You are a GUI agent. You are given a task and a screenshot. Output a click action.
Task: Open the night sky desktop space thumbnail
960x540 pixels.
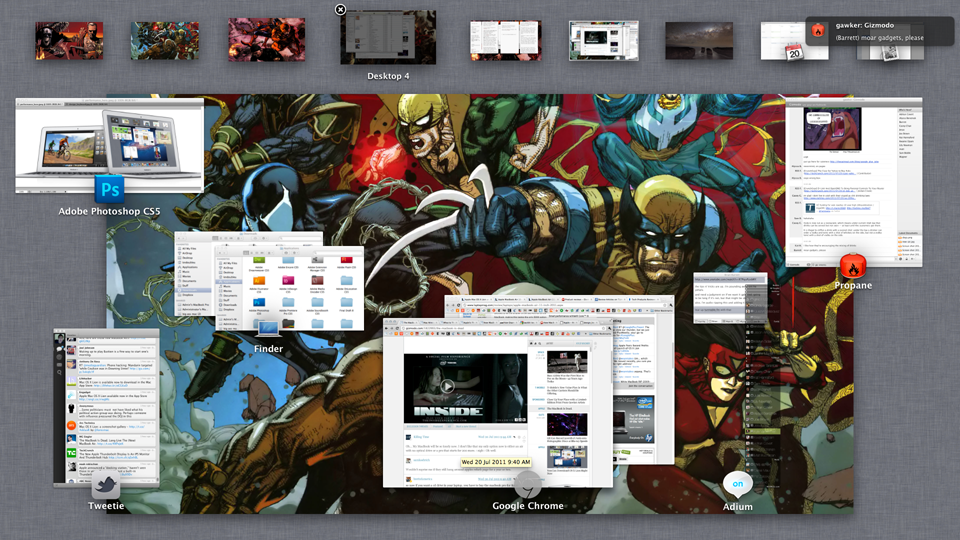click(698, 41)
